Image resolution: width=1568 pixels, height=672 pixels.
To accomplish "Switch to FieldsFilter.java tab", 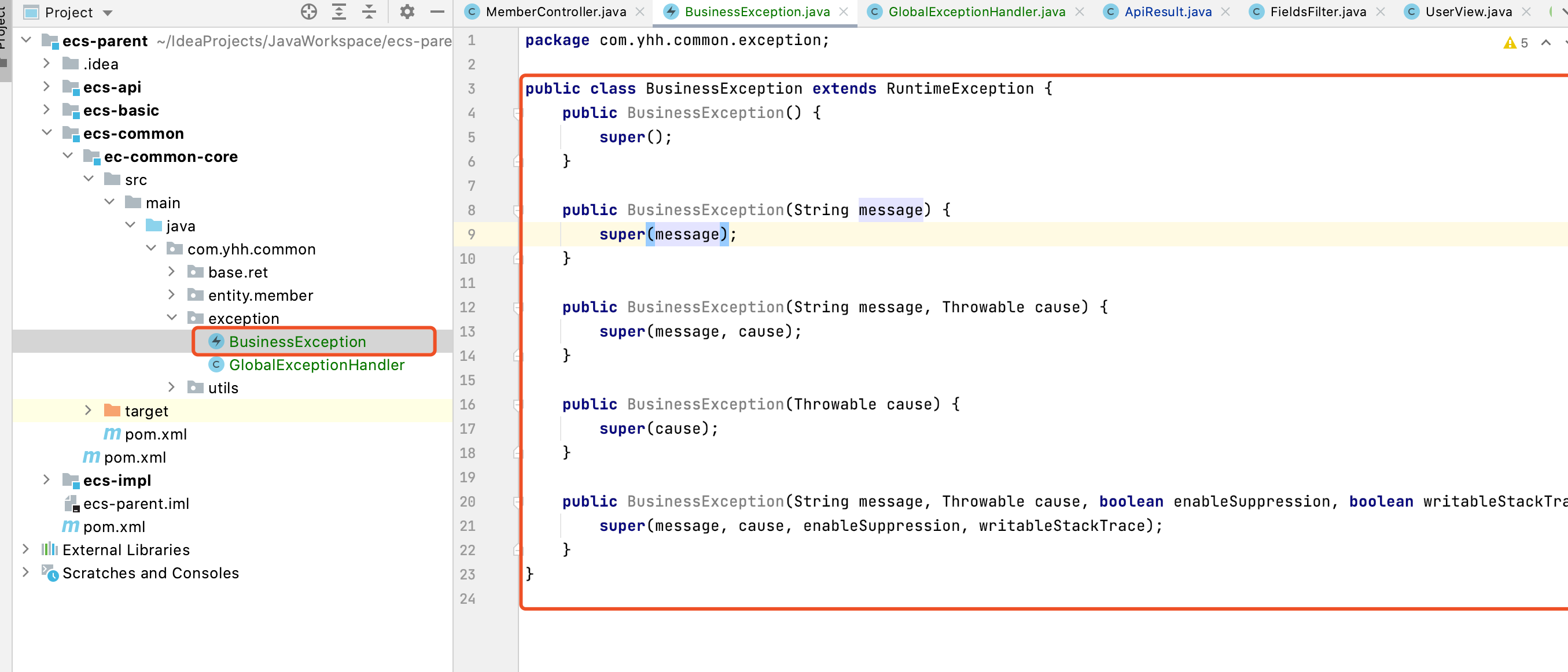I will (1317, 12).
